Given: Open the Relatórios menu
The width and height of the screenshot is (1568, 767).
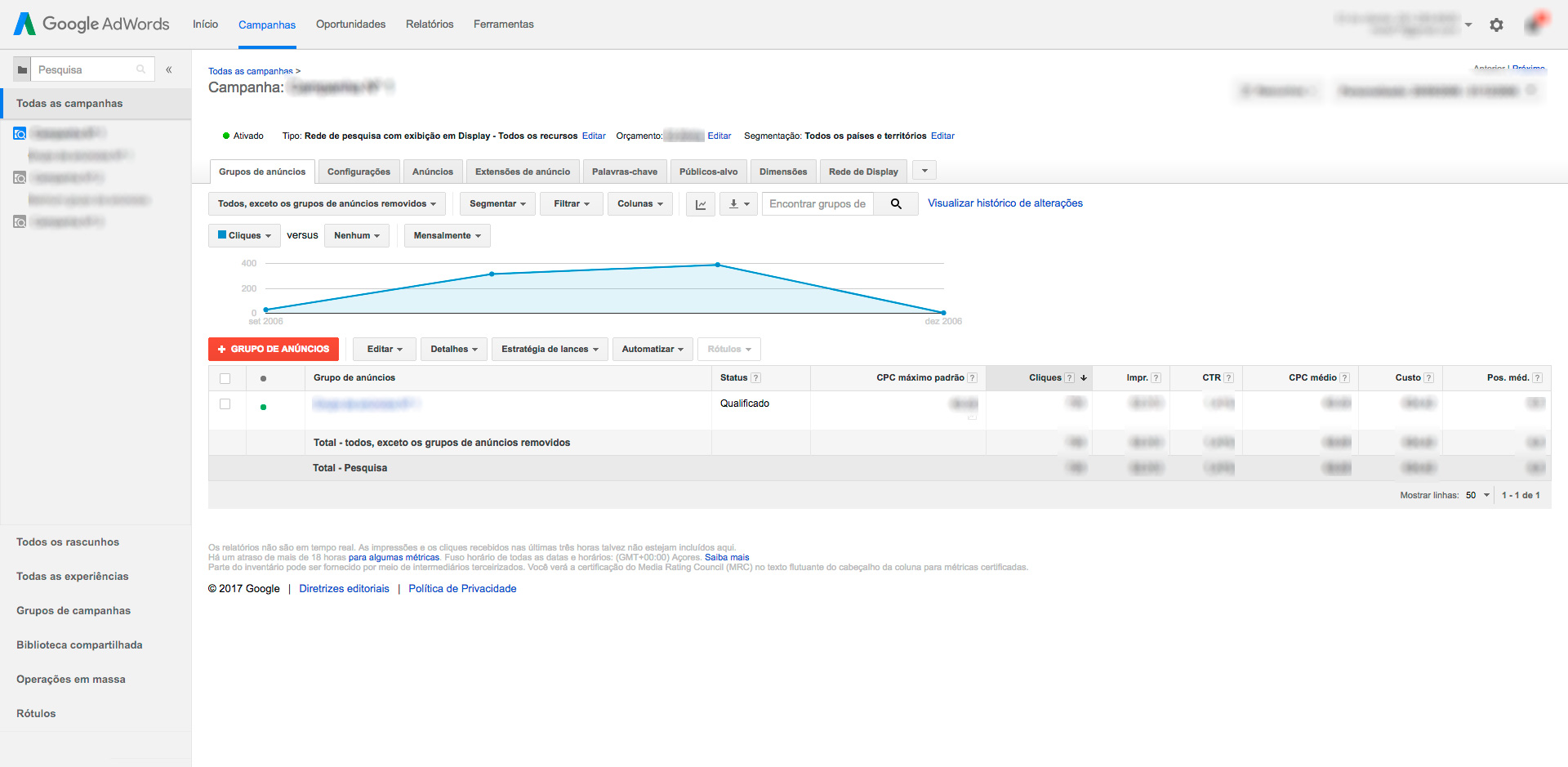Looking at the screenshot, I should click(430, 25).
